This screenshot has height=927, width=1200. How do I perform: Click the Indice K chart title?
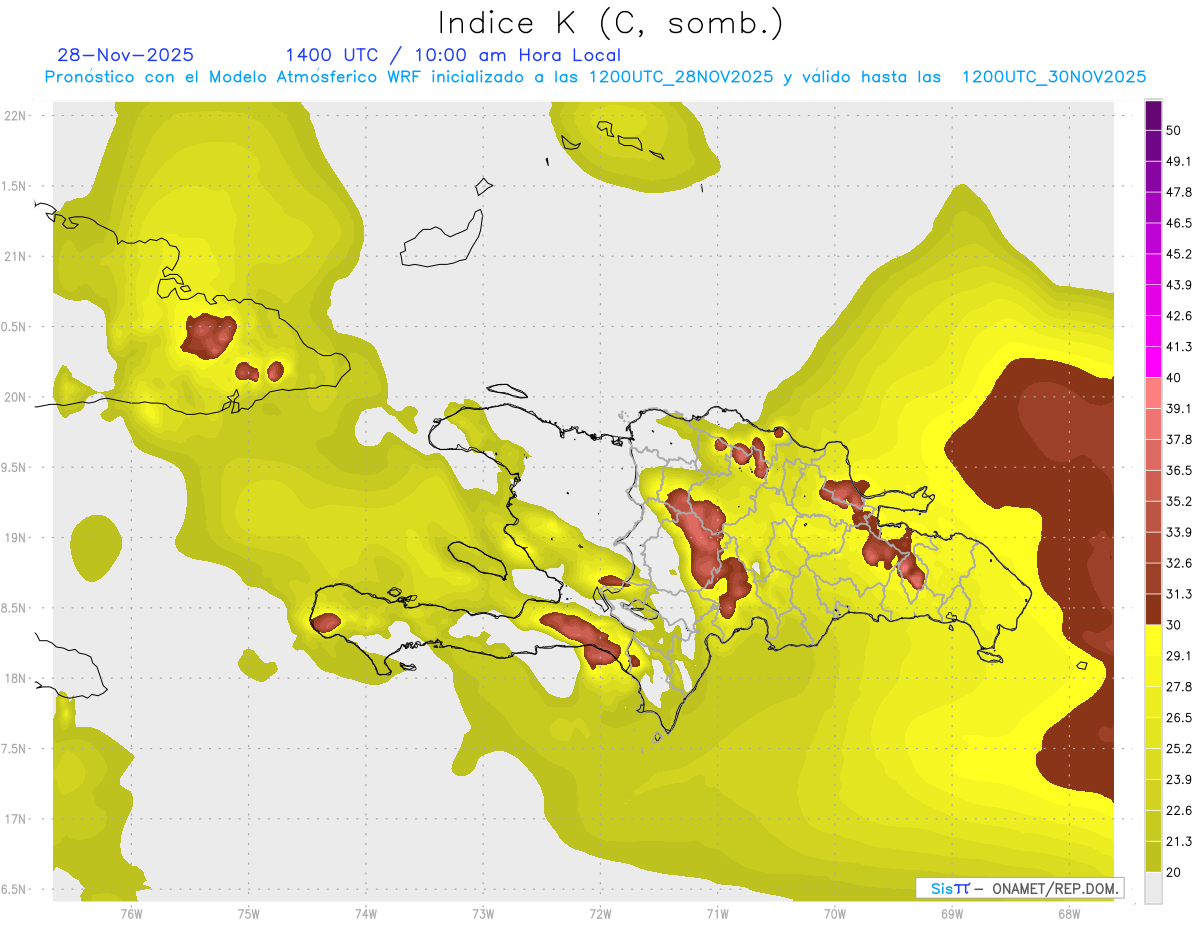tap(610, 22)
